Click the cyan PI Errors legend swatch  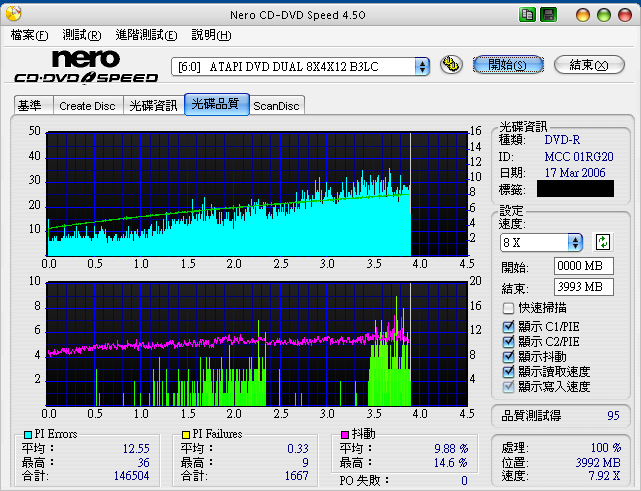point(28,434)
